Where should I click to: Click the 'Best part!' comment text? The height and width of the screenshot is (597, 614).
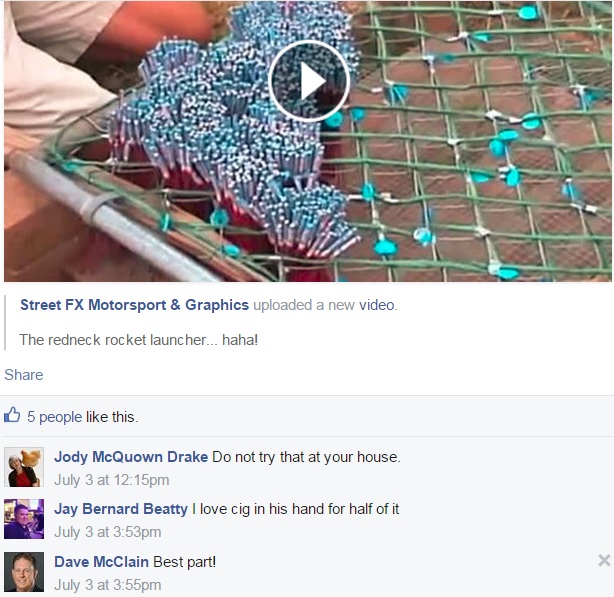pos(184,562)
